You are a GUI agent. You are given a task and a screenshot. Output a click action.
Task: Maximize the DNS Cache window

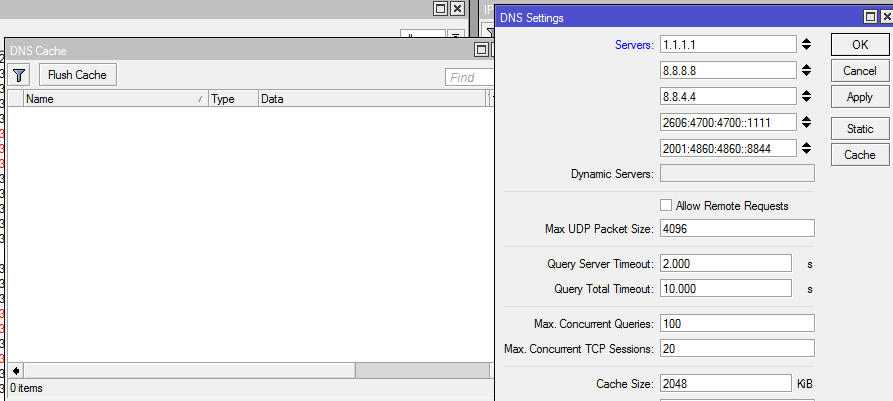pyautogui.click(x=482, y=50)
